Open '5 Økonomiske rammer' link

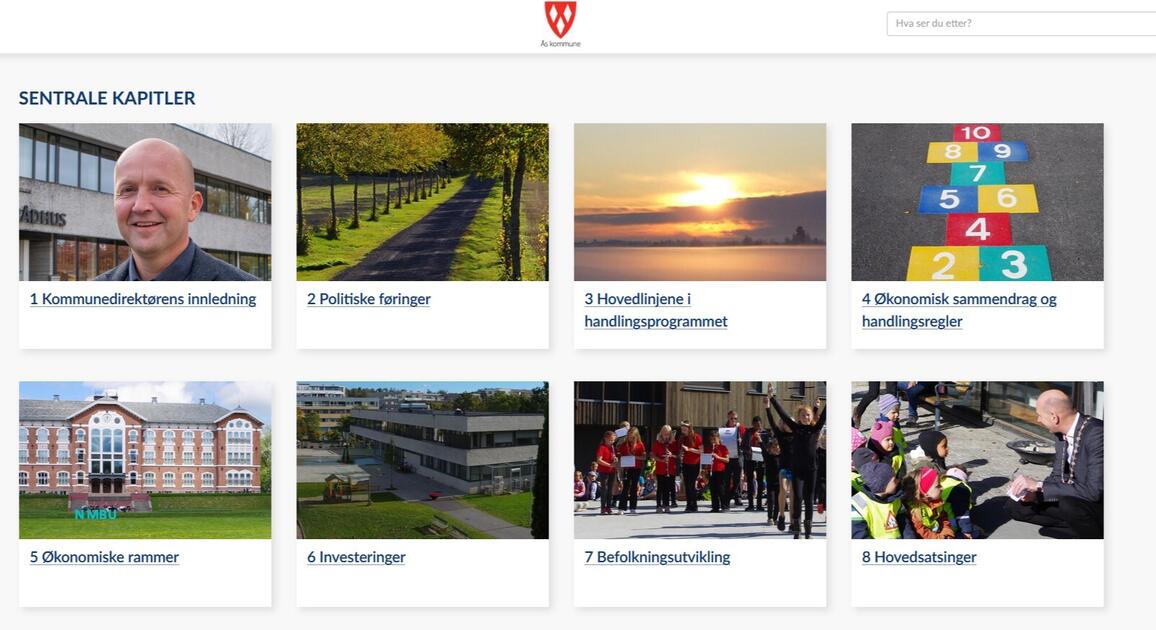coord(104,557)
